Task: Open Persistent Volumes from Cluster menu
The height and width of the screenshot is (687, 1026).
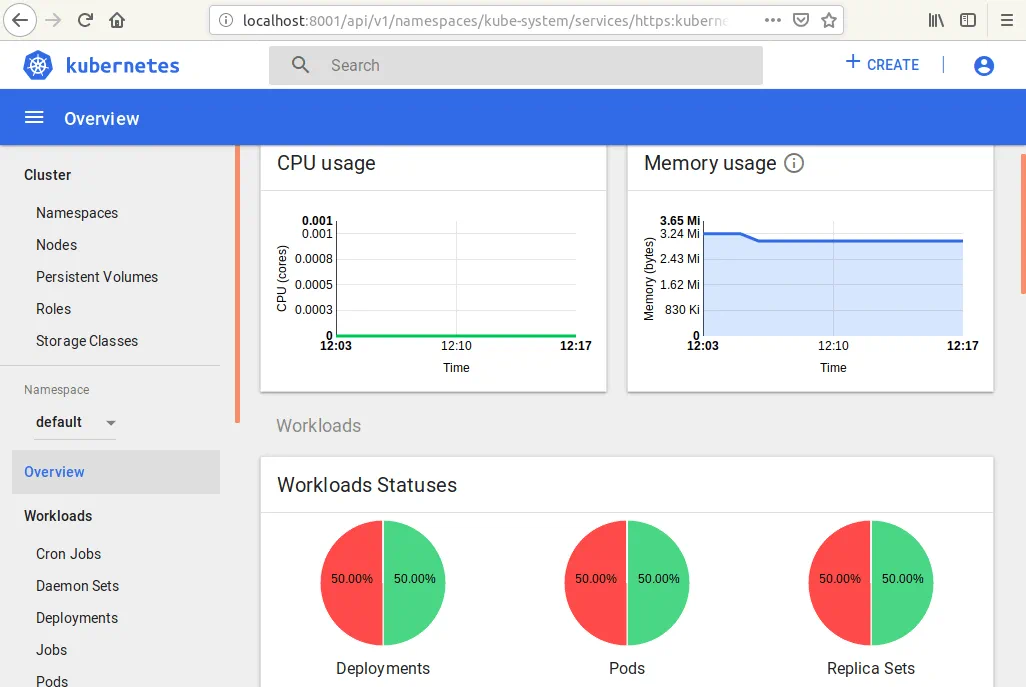Action: point(97,277)
